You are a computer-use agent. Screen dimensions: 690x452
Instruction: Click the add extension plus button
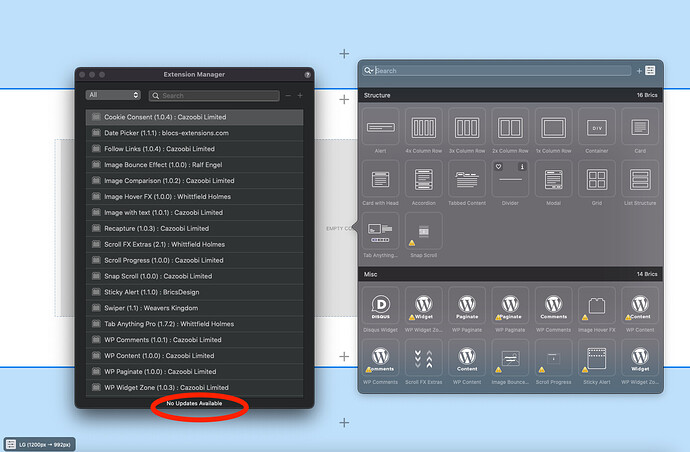(300, 96)
